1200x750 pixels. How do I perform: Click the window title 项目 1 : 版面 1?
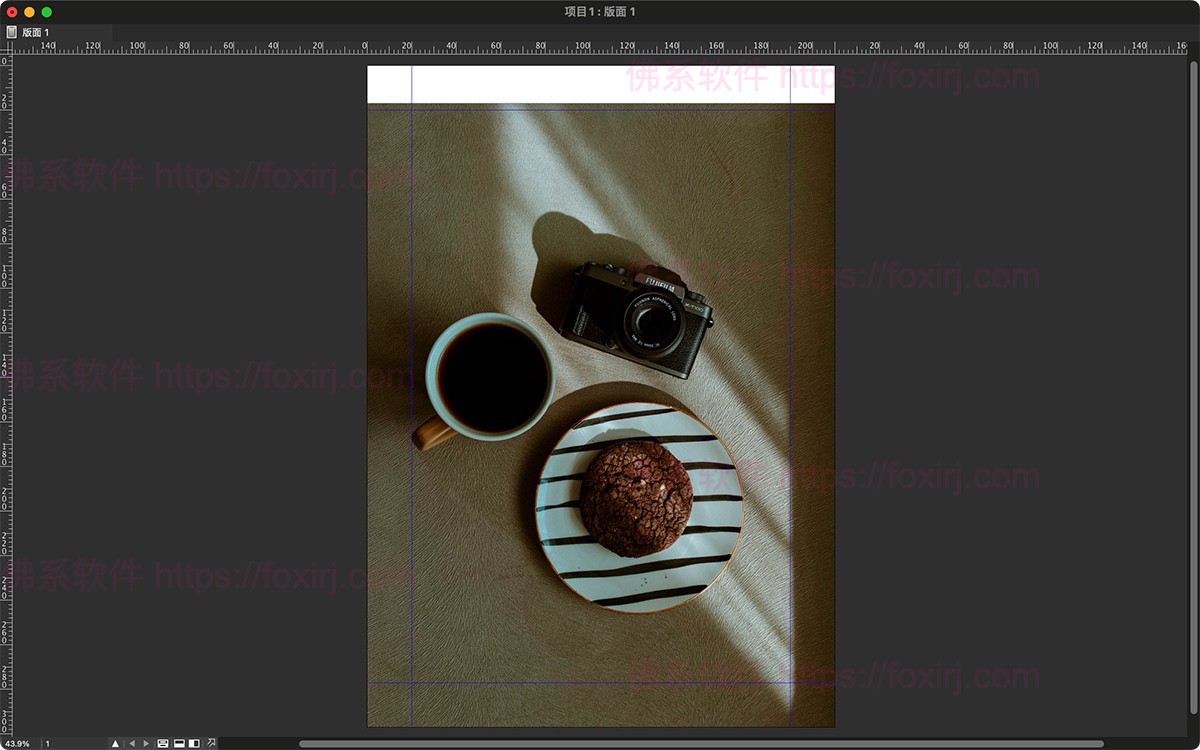coord(600,10)
